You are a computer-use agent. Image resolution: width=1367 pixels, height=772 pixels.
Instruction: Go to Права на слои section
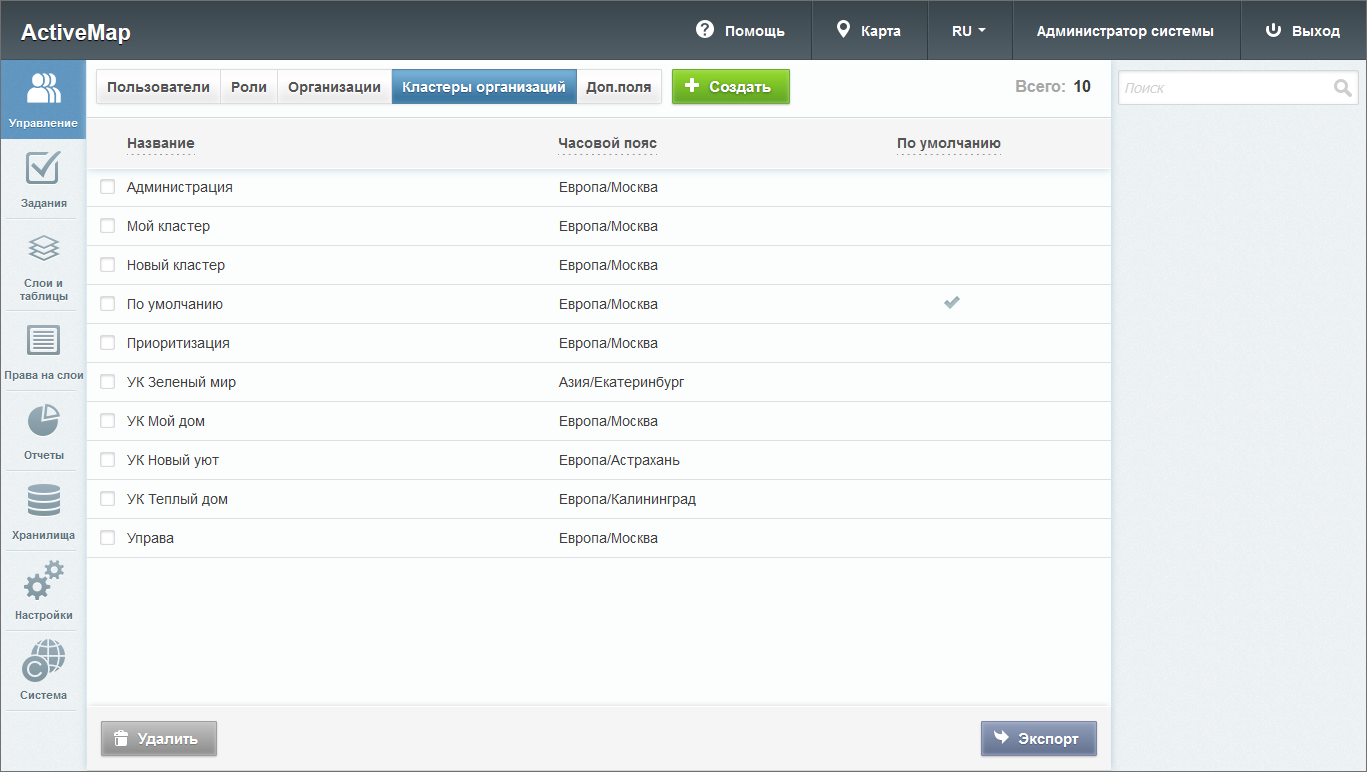(43, 351)
